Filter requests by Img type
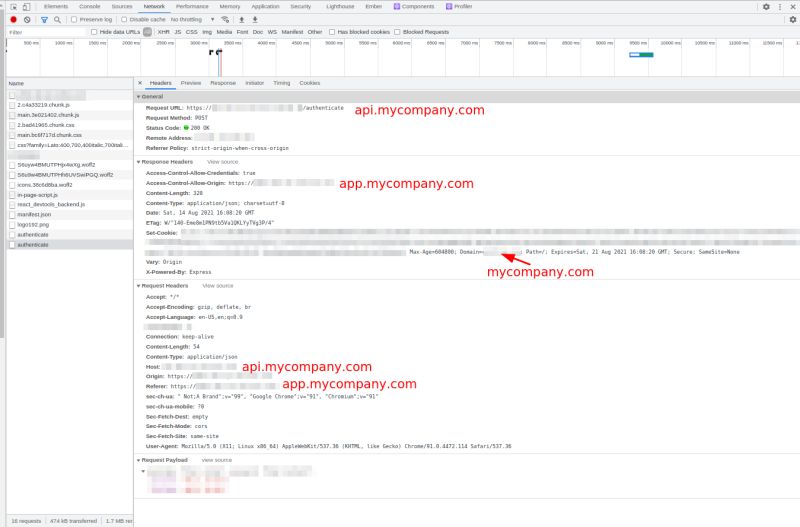800x527 pixels. (x=207, y=32)
